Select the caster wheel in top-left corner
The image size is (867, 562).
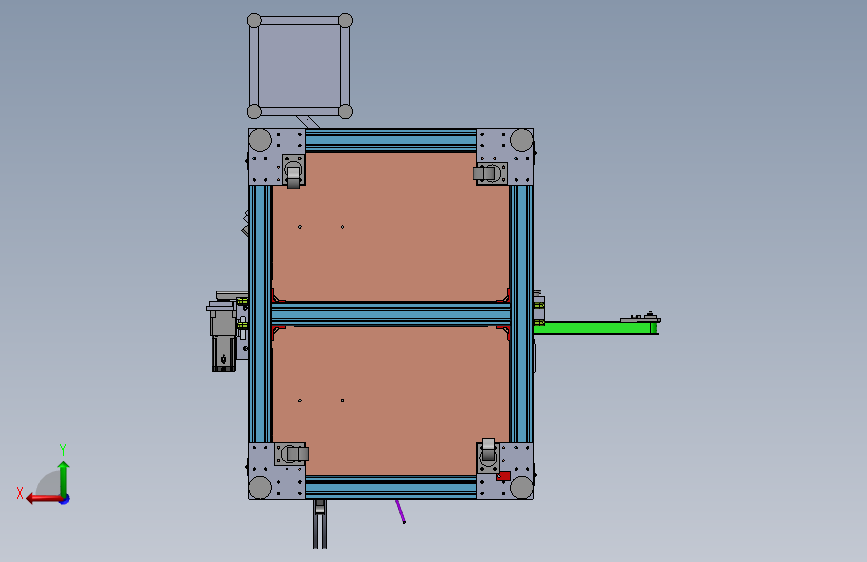pyautogui.click(x=294, y=171)
